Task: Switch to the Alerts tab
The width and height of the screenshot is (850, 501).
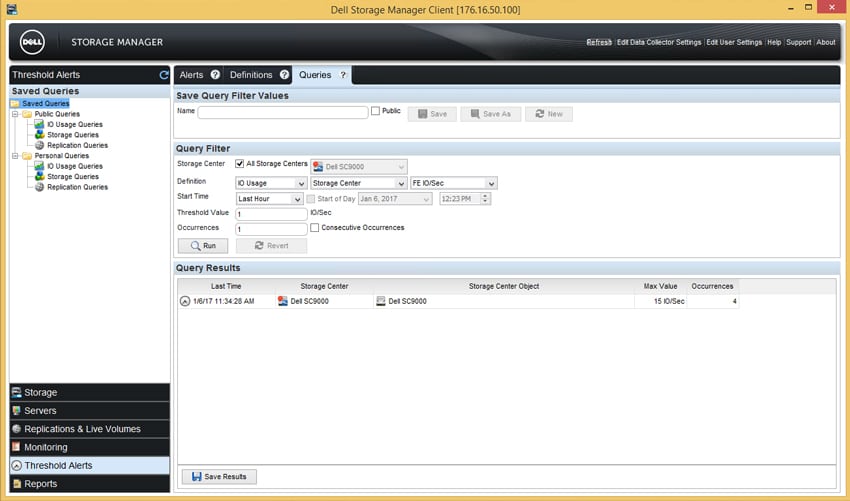Action: (x=191, y=75)
